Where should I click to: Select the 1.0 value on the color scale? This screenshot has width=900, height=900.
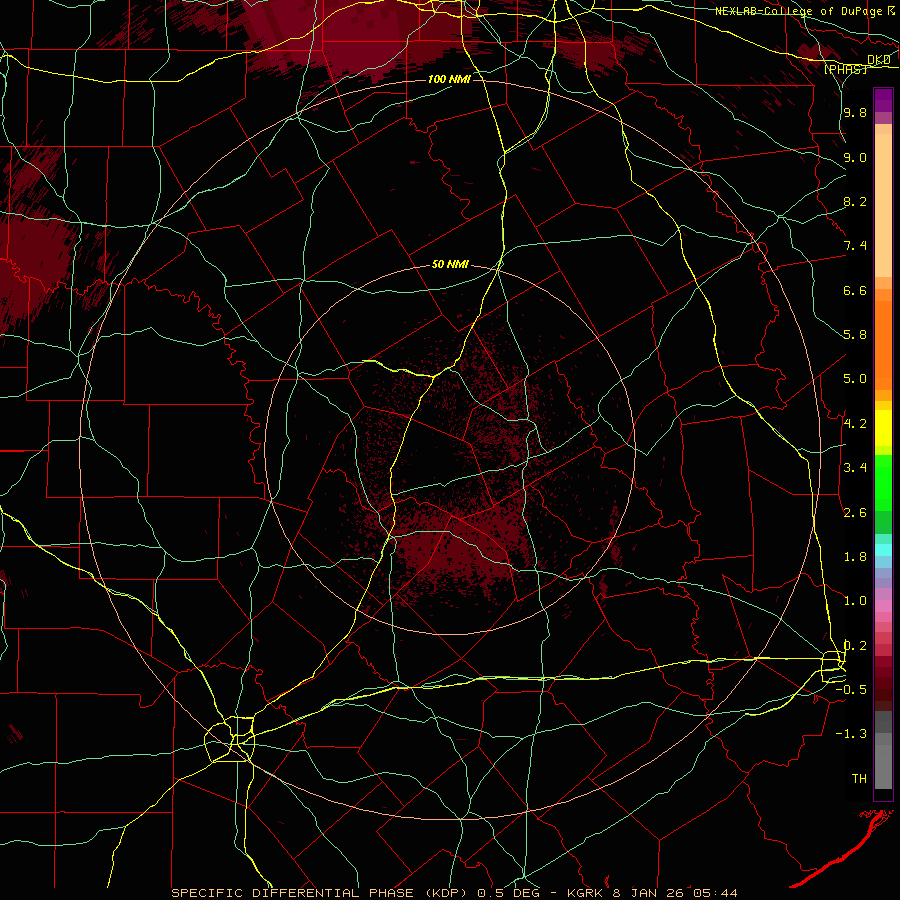[855, 601]
